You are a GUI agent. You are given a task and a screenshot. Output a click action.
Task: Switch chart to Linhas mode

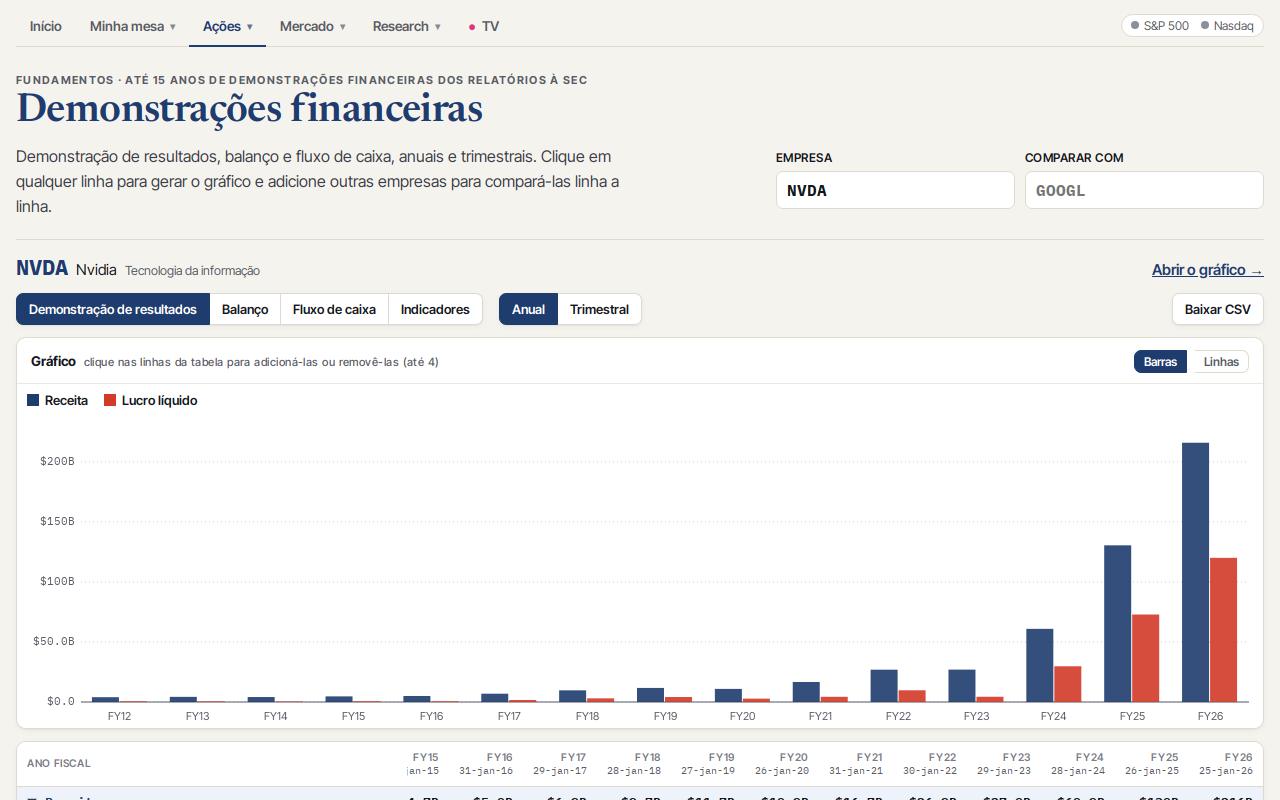(1221, 362)
